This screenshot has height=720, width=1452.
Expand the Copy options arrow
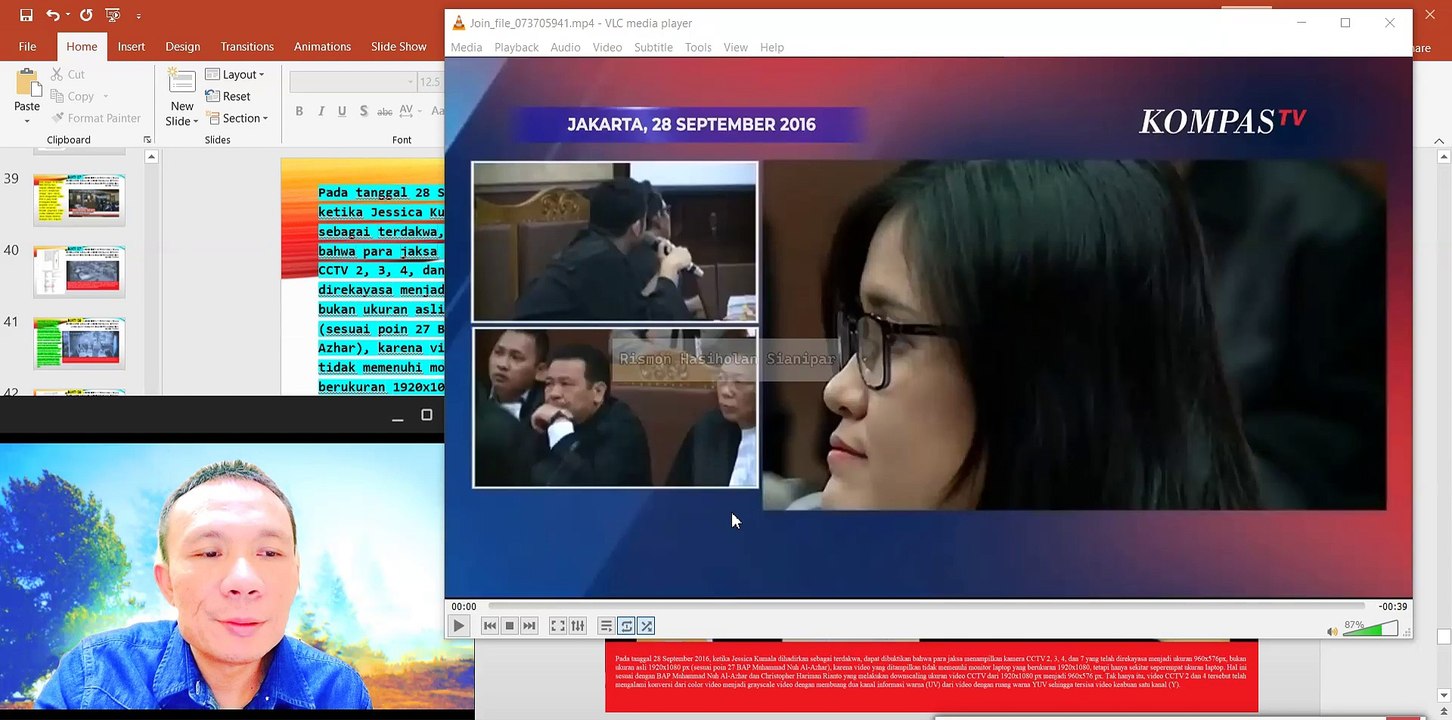(x=104, y=97)
